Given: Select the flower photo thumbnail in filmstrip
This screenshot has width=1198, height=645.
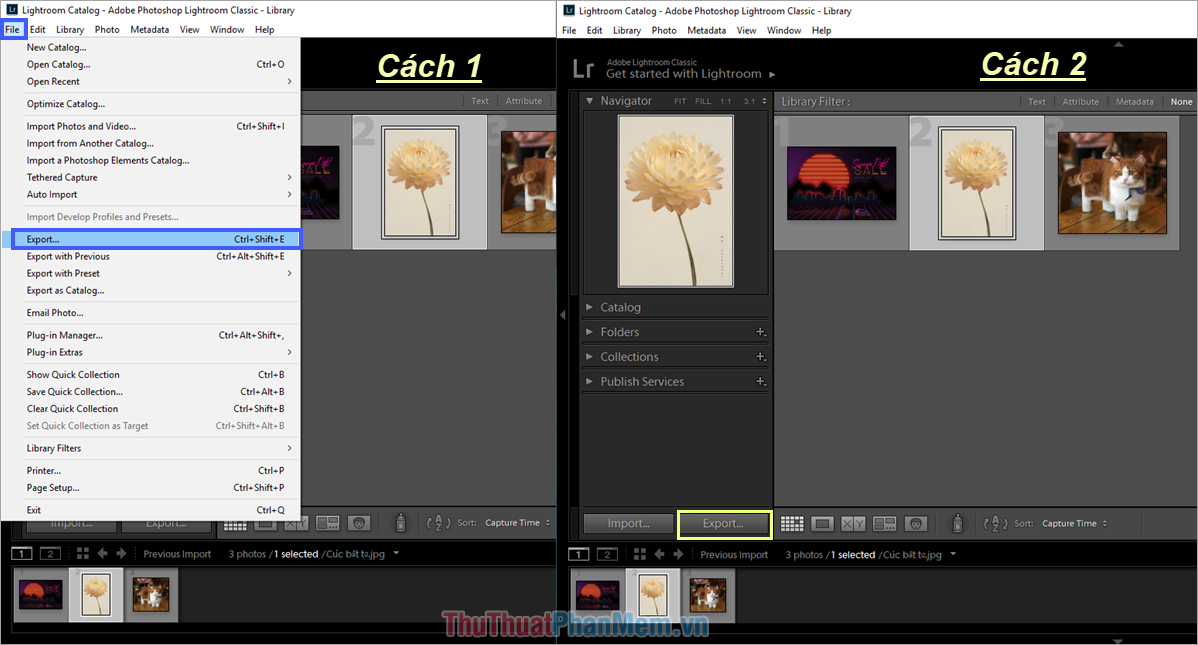Looking at the screenshot, I should 653,594.
